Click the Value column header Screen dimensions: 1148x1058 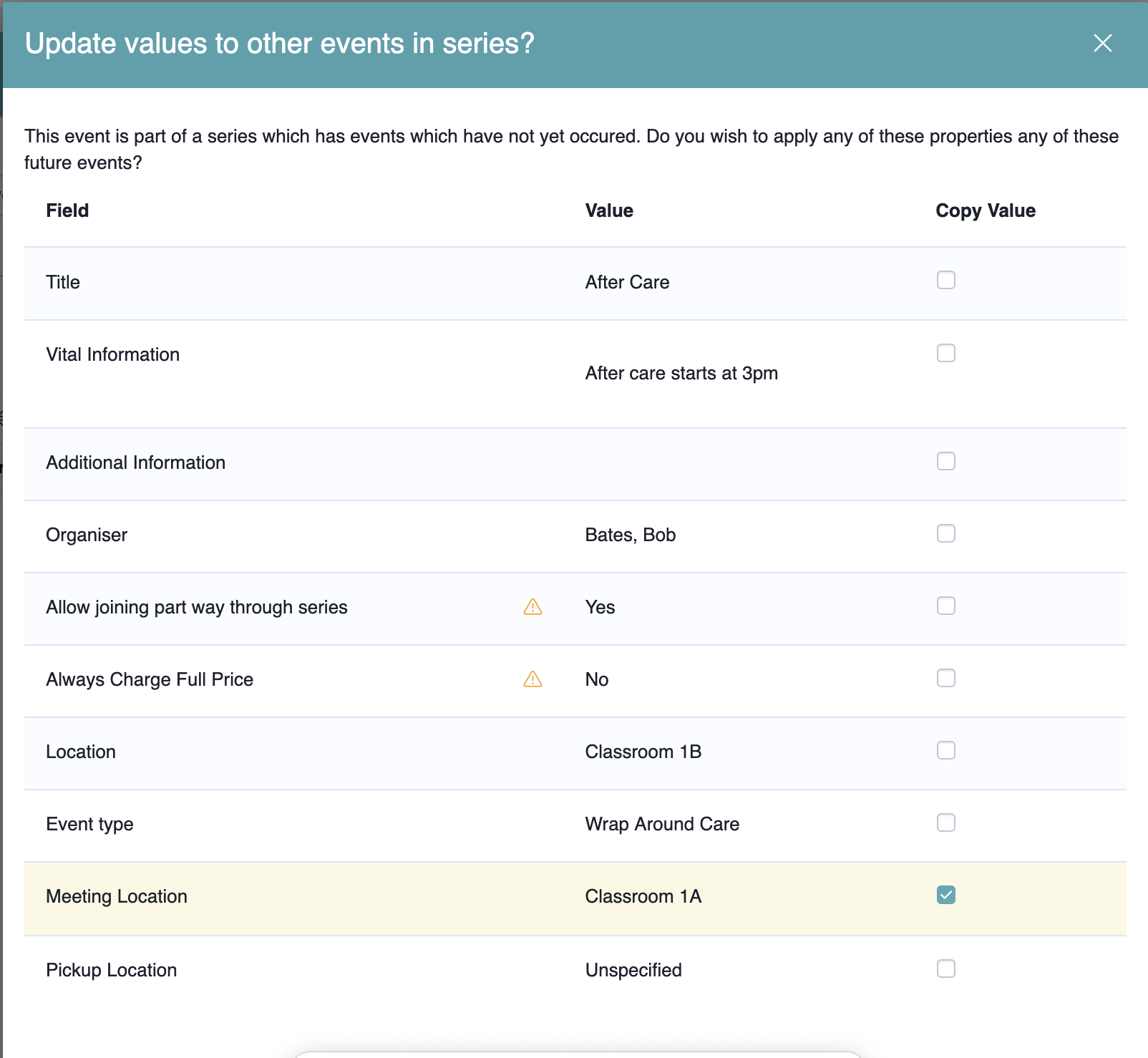click(x=608, y=210)
